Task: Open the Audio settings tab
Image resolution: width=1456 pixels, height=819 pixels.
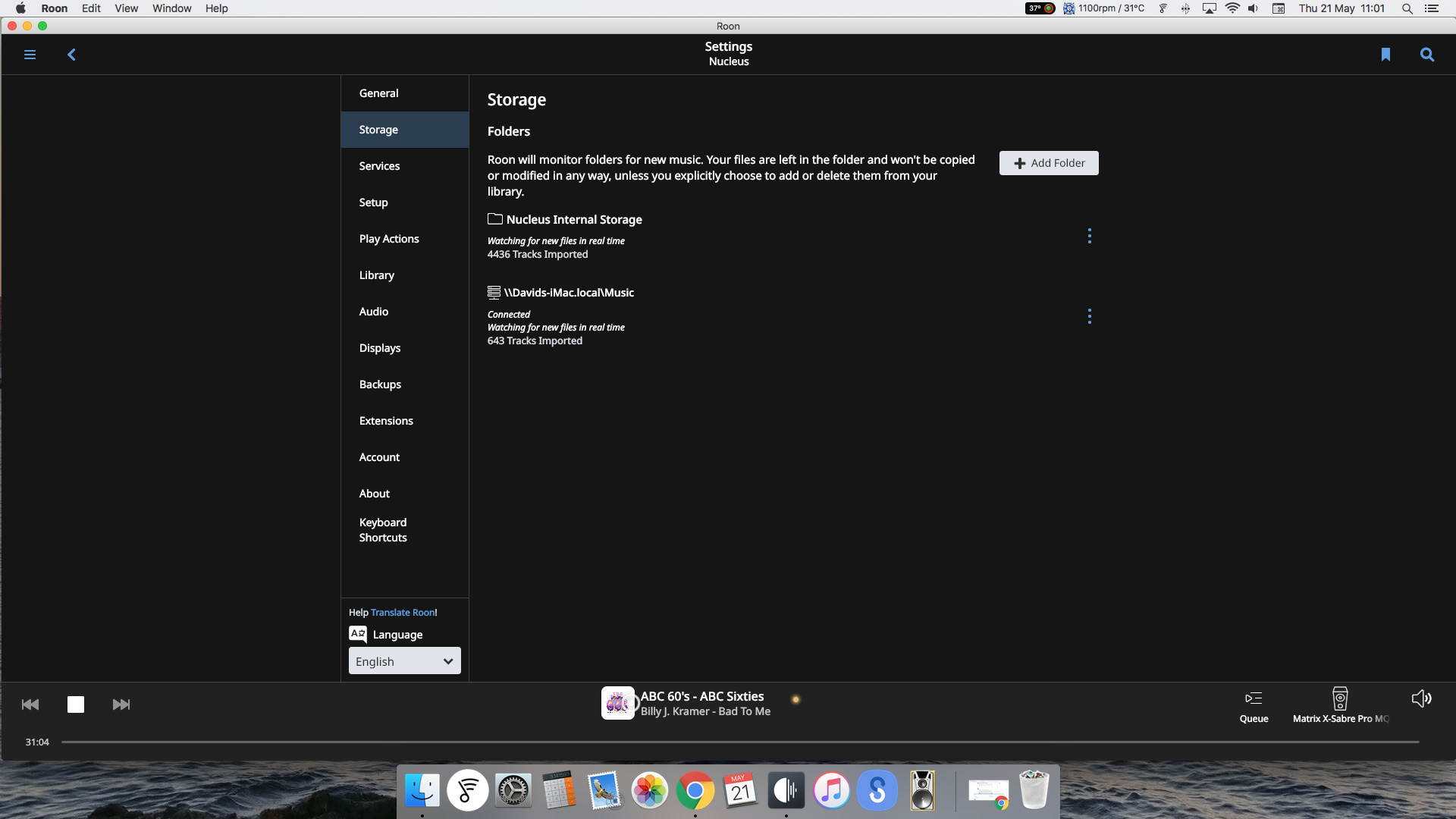Action: [x=405, y=312]
